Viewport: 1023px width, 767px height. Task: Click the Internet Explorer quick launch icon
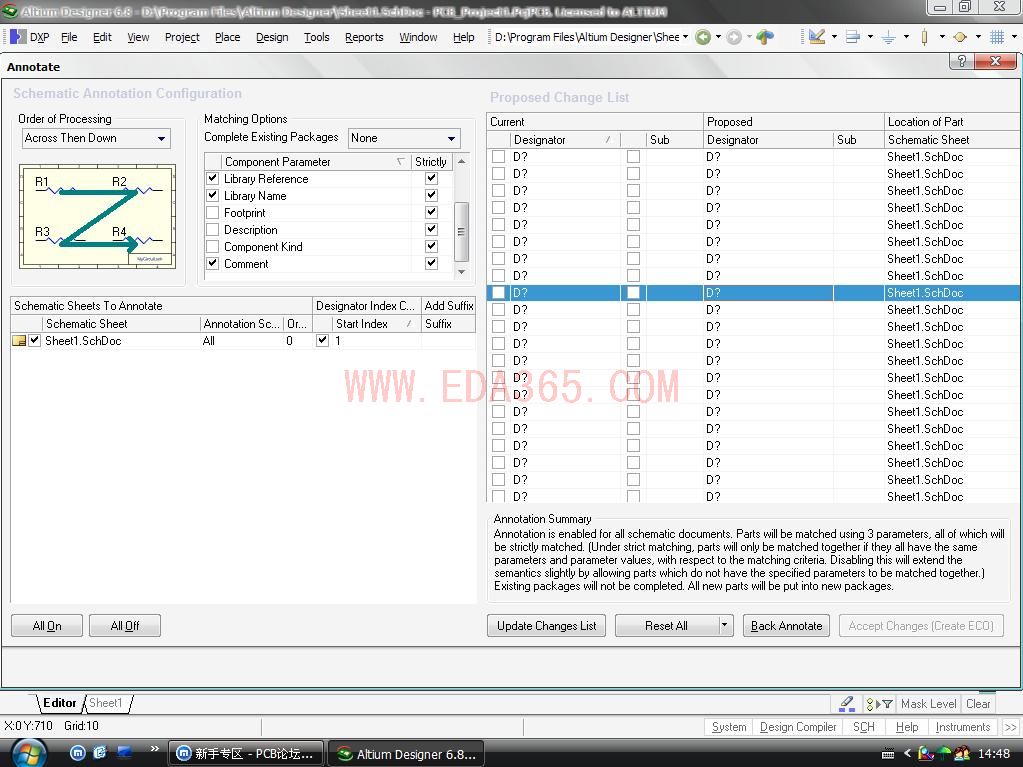(100, 753)
